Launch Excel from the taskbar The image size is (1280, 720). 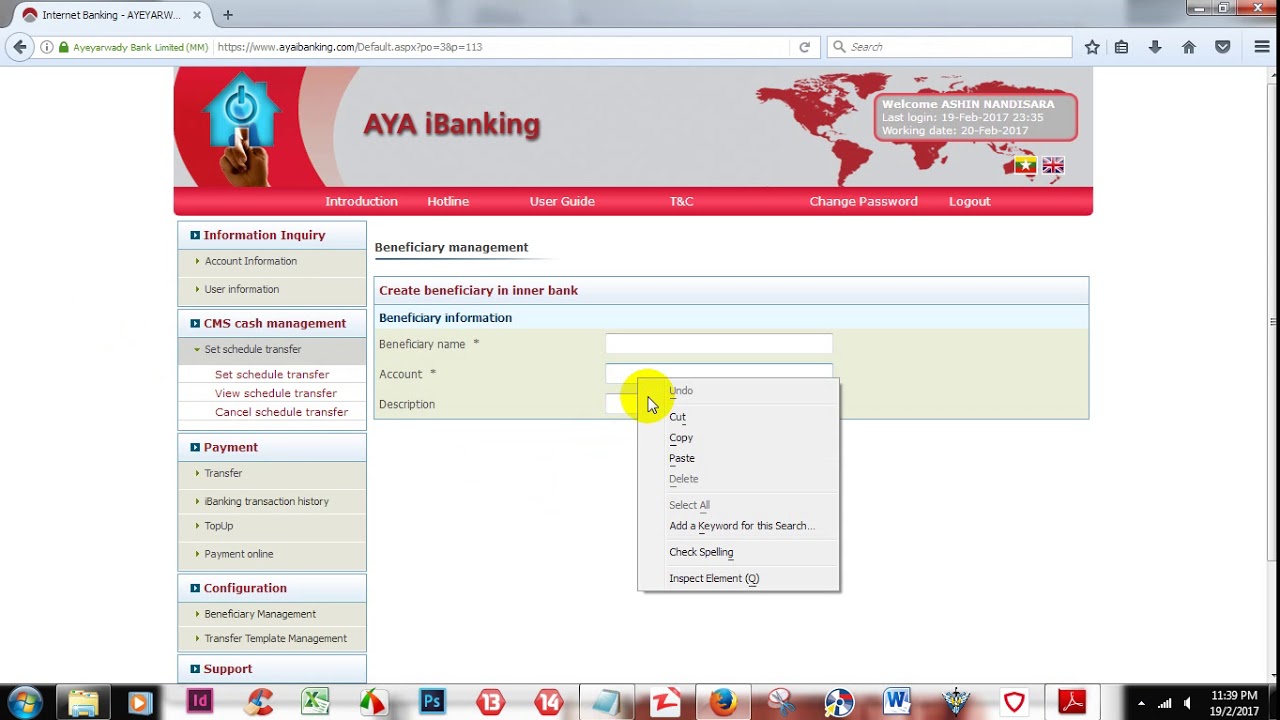[x=316, y=702]
